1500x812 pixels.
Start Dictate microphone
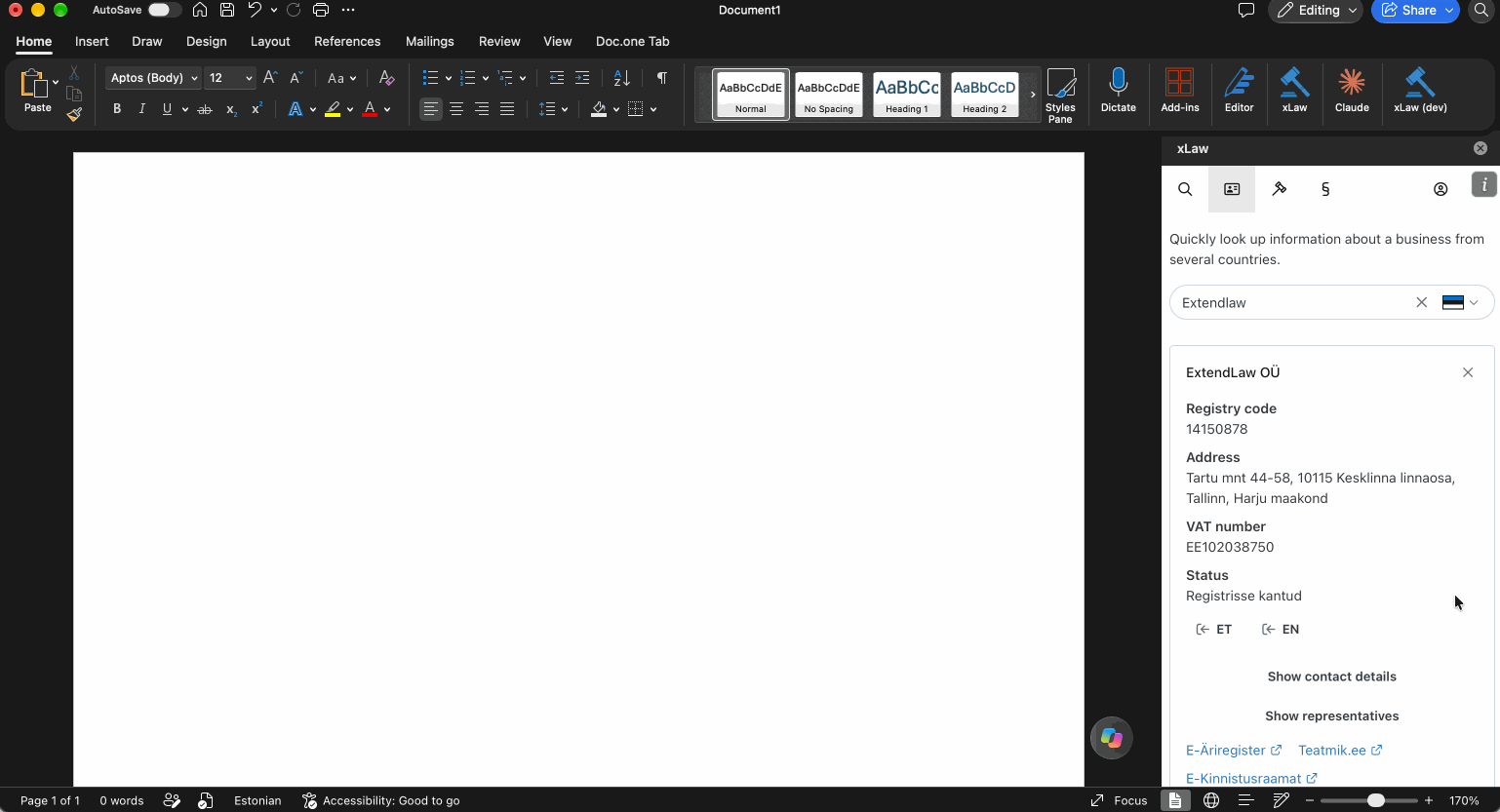click(1119, 91)
